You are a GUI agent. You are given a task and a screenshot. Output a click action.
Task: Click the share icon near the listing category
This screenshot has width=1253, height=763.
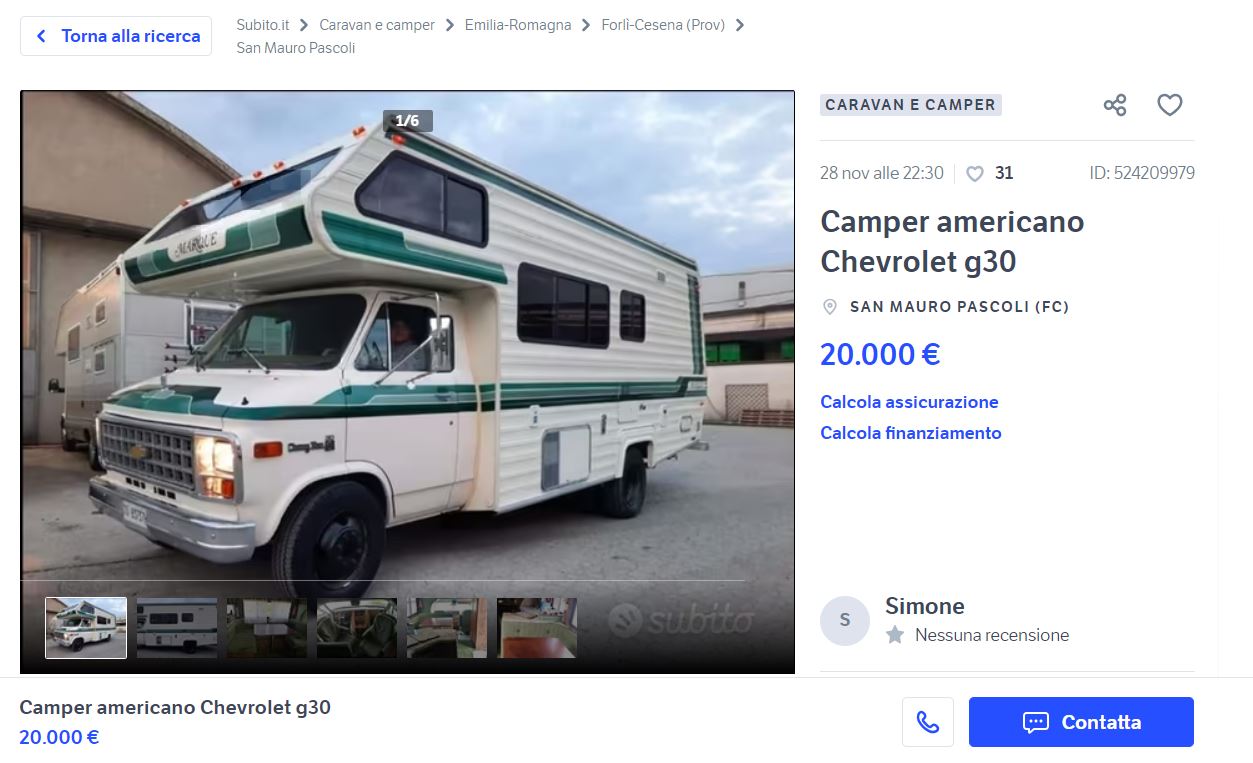tap(1115, 105)
